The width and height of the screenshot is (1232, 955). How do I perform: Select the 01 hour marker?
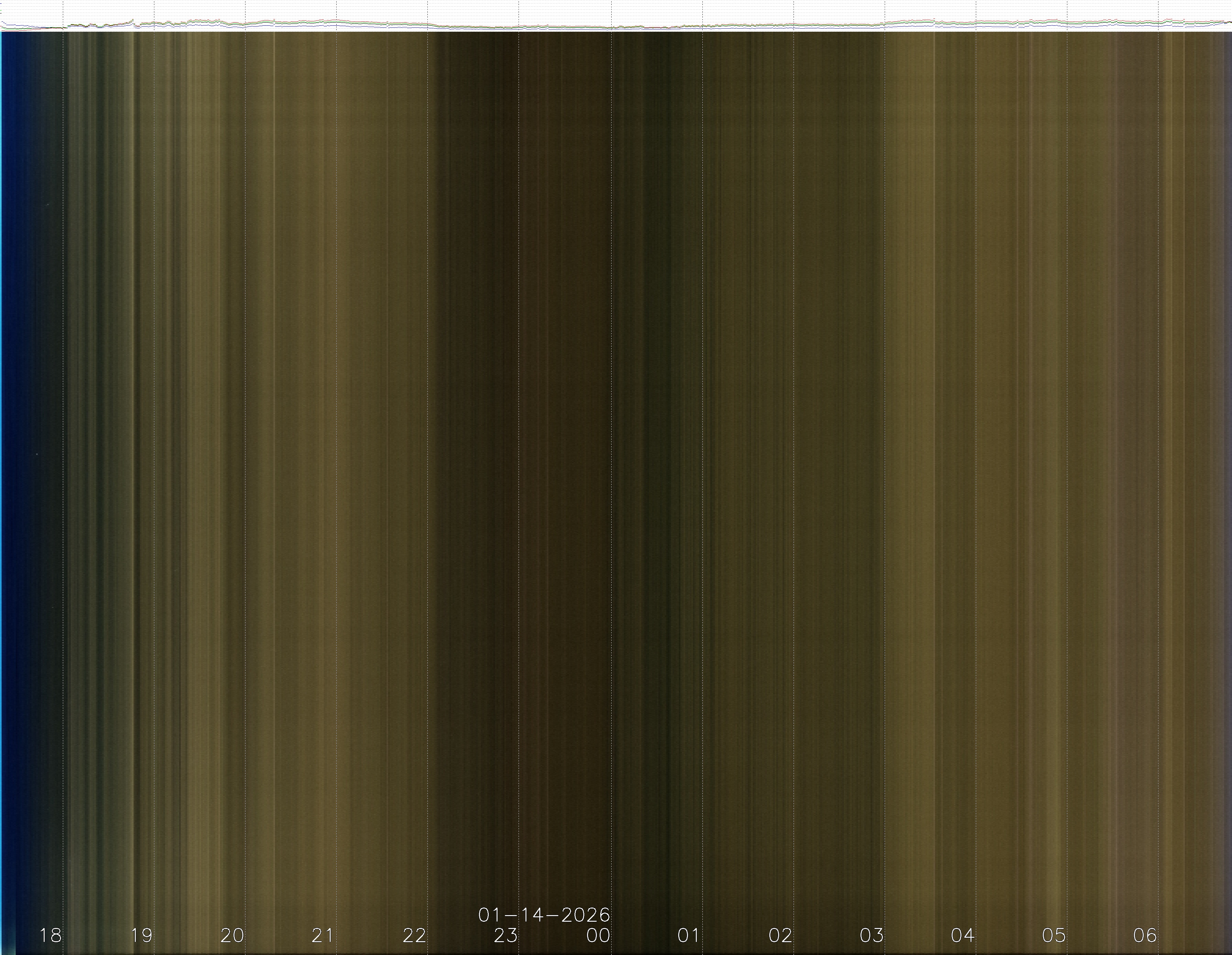pos(689,936)
